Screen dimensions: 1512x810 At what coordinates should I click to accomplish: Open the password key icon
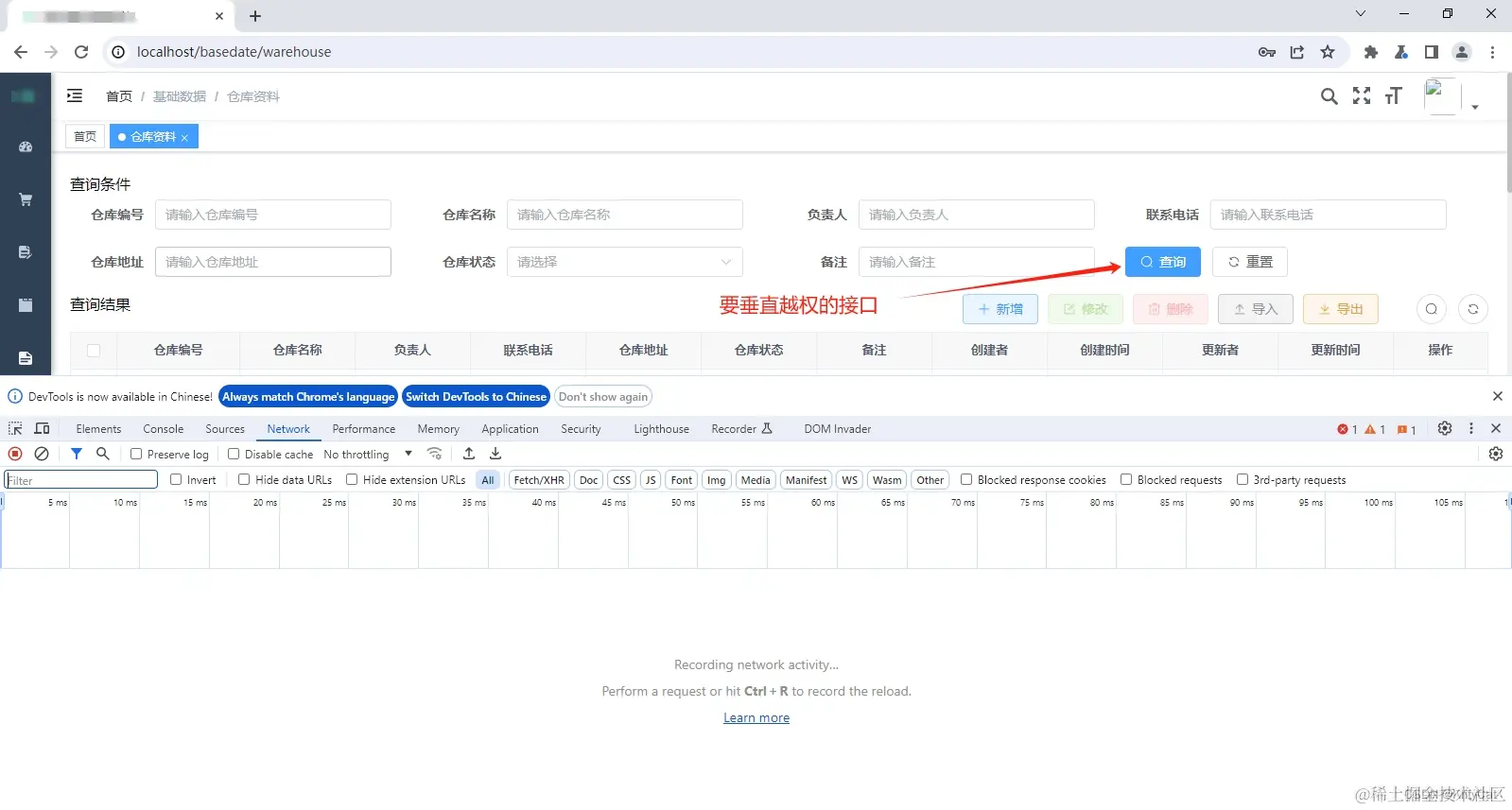[x=1267, y=52]
